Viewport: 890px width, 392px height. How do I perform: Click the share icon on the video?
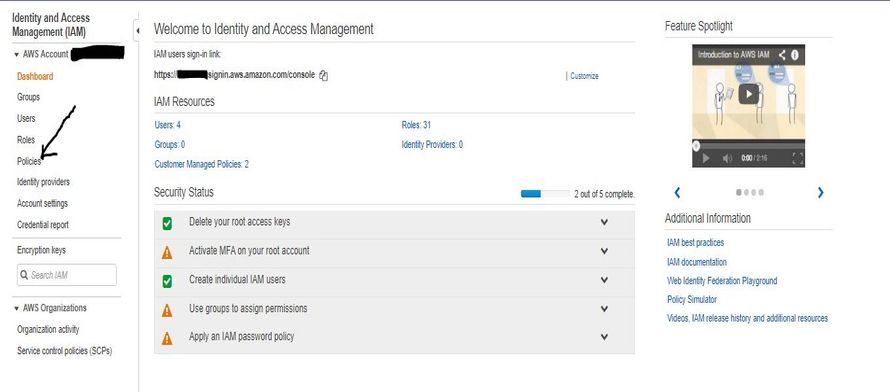[x=782, y=55]
